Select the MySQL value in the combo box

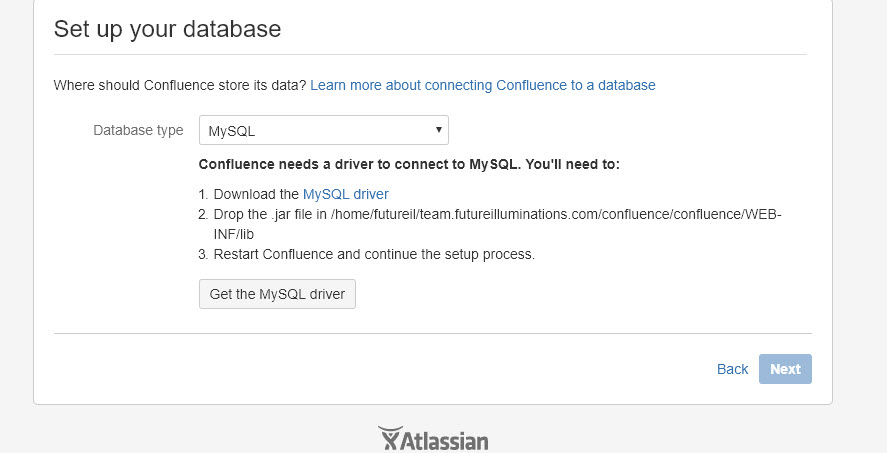pos(232,131)
